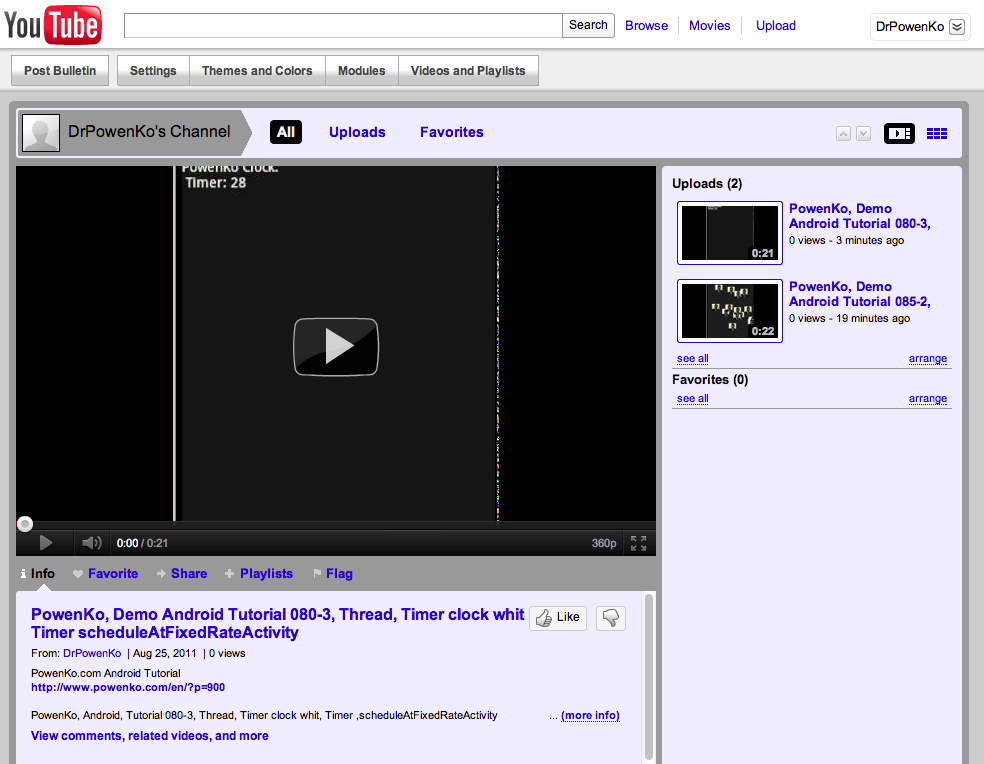Expand description with more info link
The width and height of the screenshot is (984, 764).
(590, 716)
